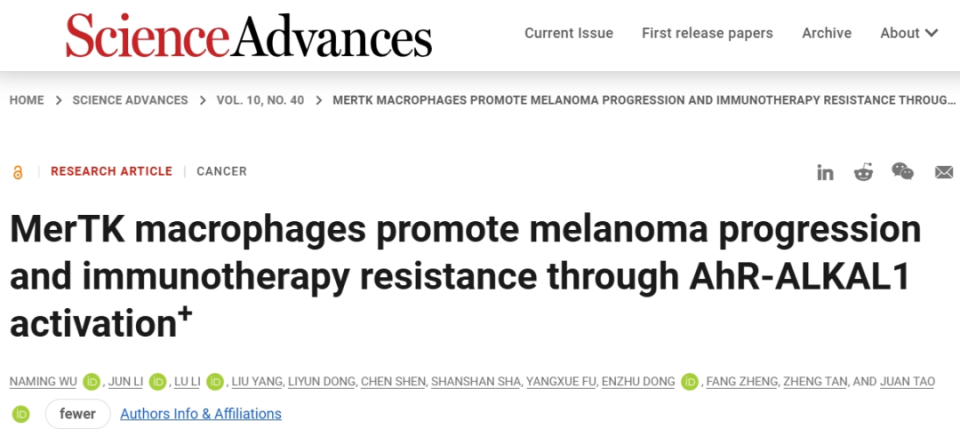Share article via WeChat icon

[902, 172]
